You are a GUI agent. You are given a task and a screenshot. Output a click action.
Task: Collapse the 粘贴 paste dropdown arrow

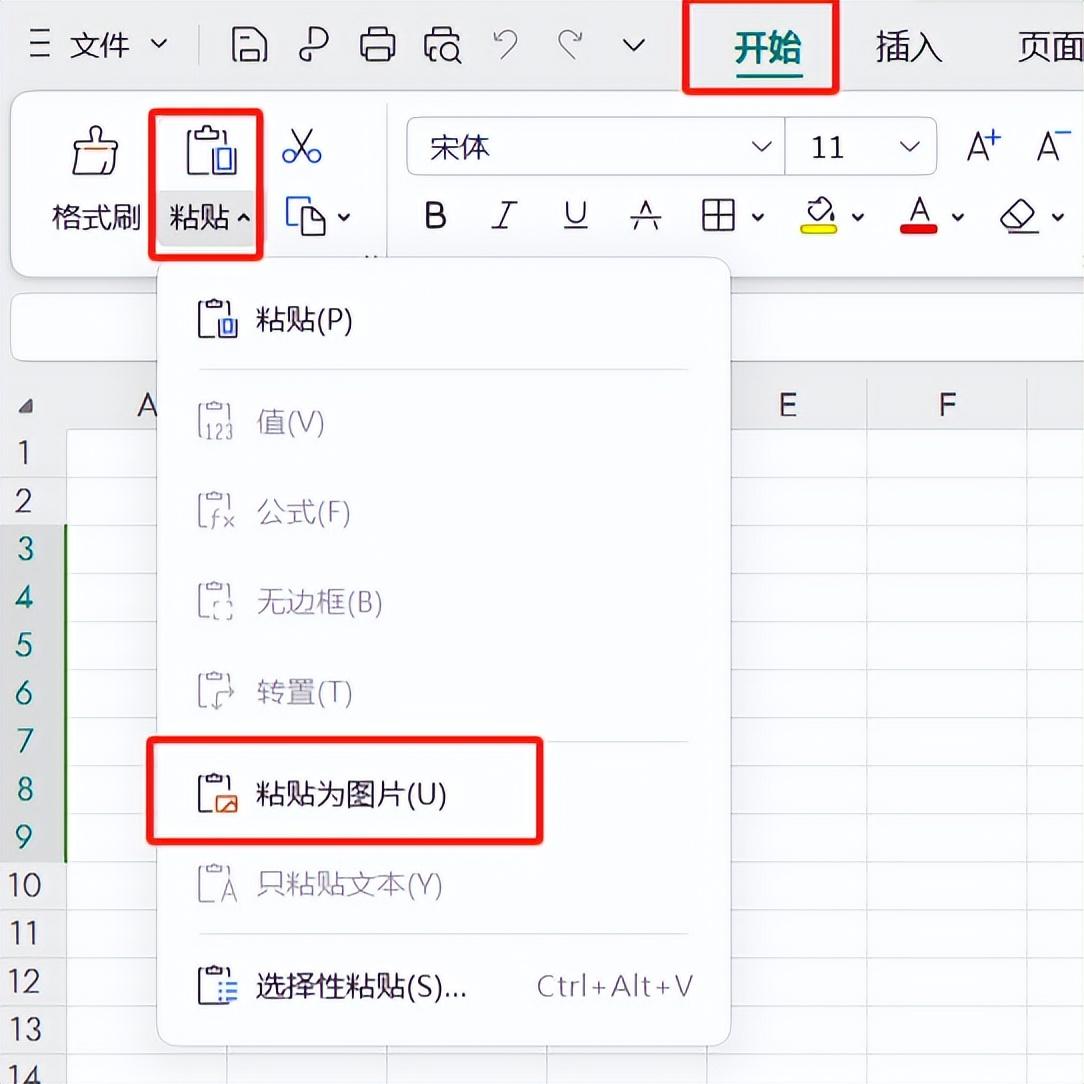point(244,218)
